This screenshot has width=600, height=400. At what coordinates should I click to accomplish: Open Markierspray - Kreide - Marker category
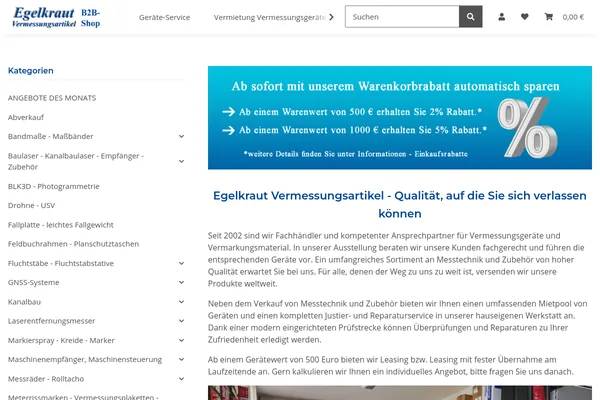(x=61, y=340)
